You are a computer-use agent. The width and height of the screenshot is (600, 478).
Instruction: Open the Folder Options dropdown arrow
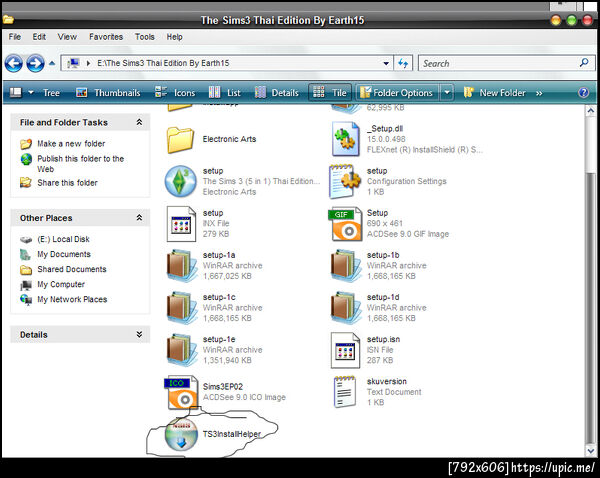[447, 93]
